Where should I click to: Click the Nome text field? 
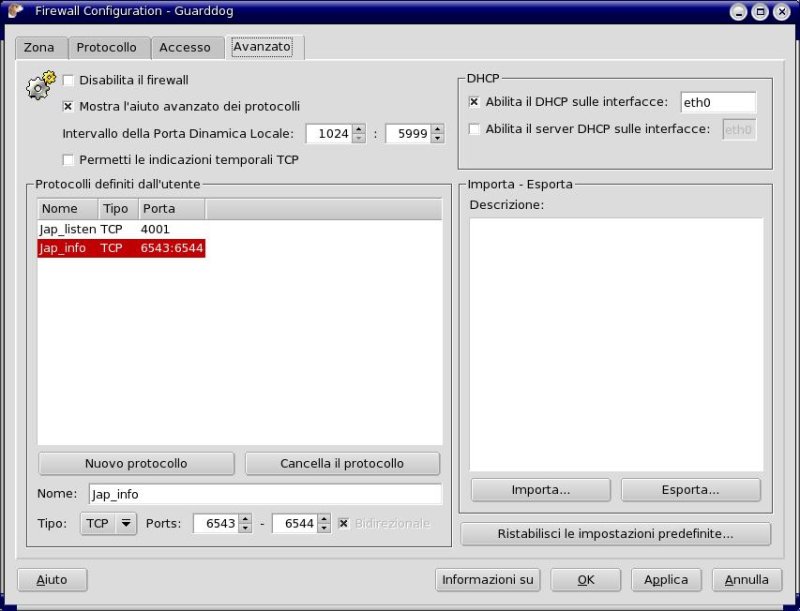point(264,494)
